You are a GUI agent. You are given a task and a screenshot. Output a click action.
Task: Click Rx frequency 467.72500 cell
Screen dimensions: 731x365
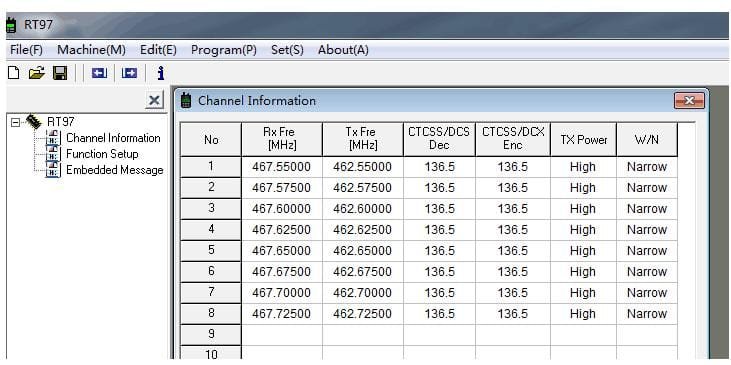[x=282, y=314]
